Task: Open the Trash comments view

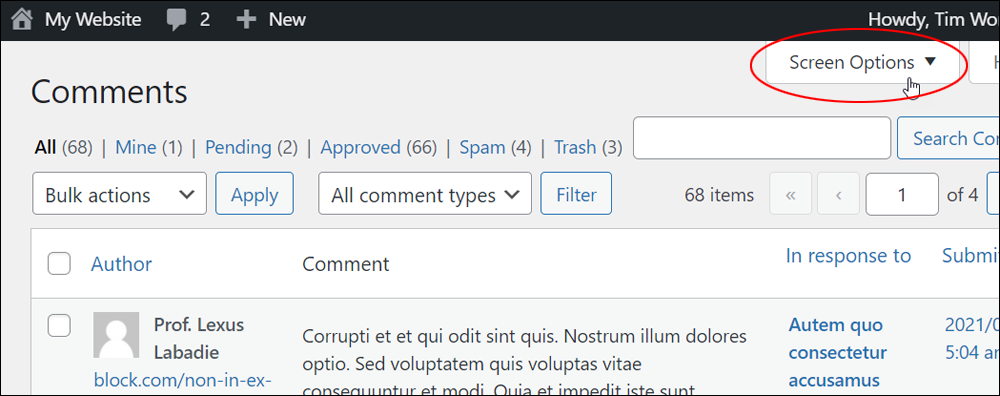Action: pyautogui.click(x=575, y=147)
